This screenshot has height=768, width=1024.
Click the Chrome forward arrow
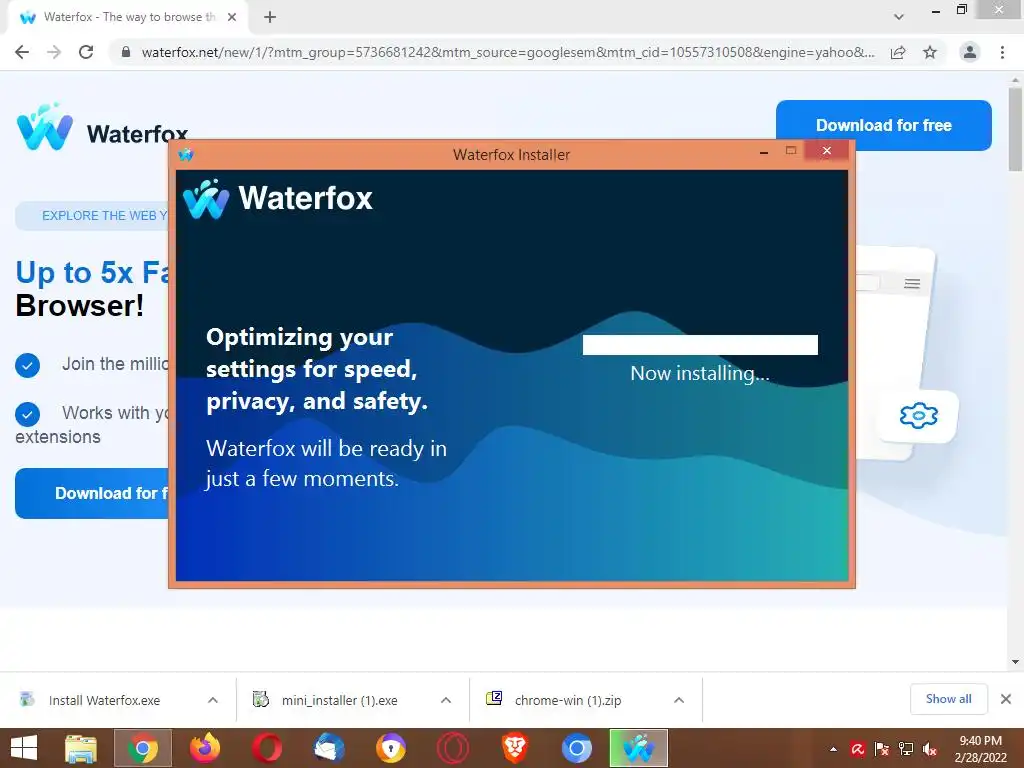tap(54, 52)
